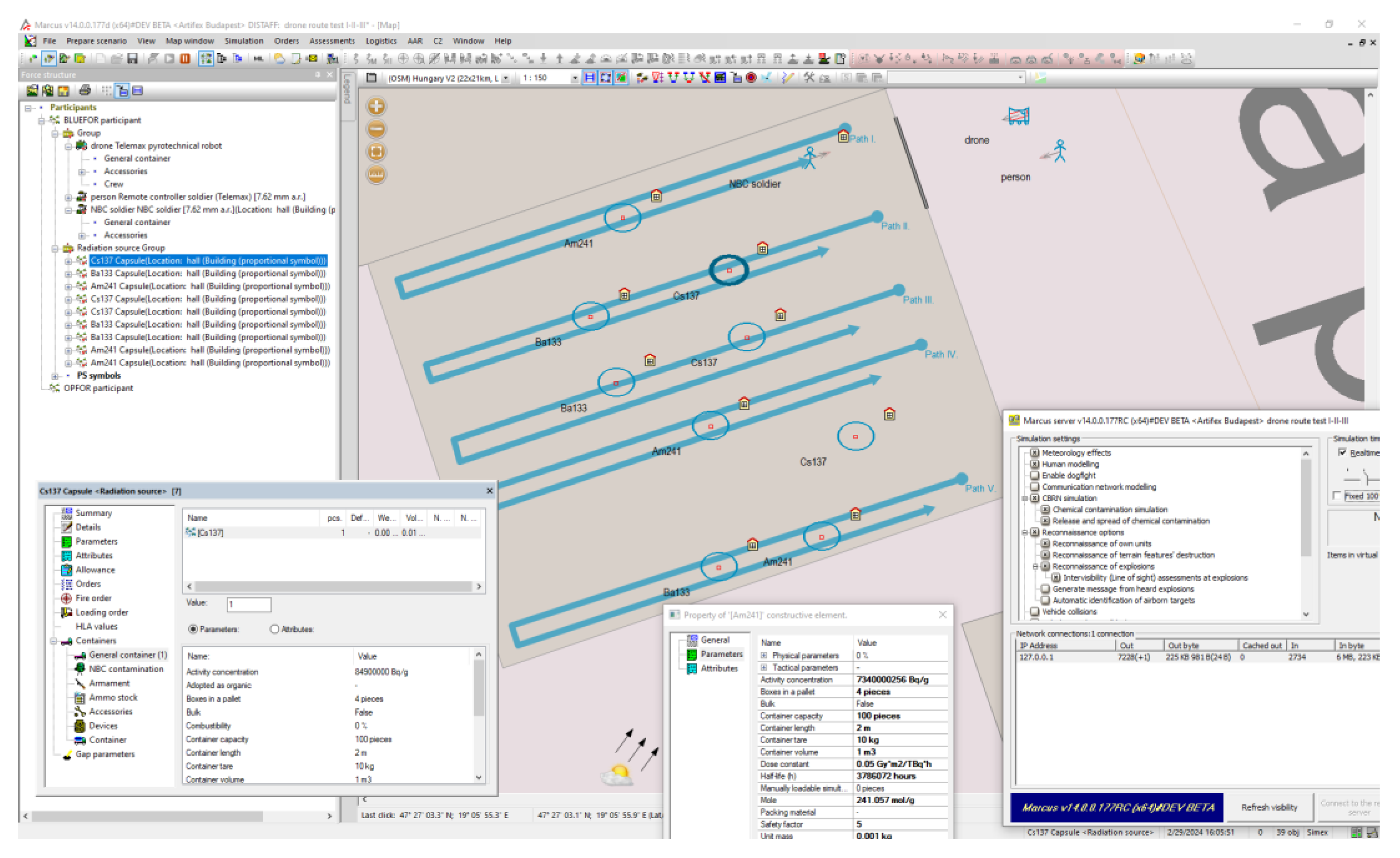Open the Simulation menu
The height and width of the screenshot is (858, 1400).
click(244, 41)
